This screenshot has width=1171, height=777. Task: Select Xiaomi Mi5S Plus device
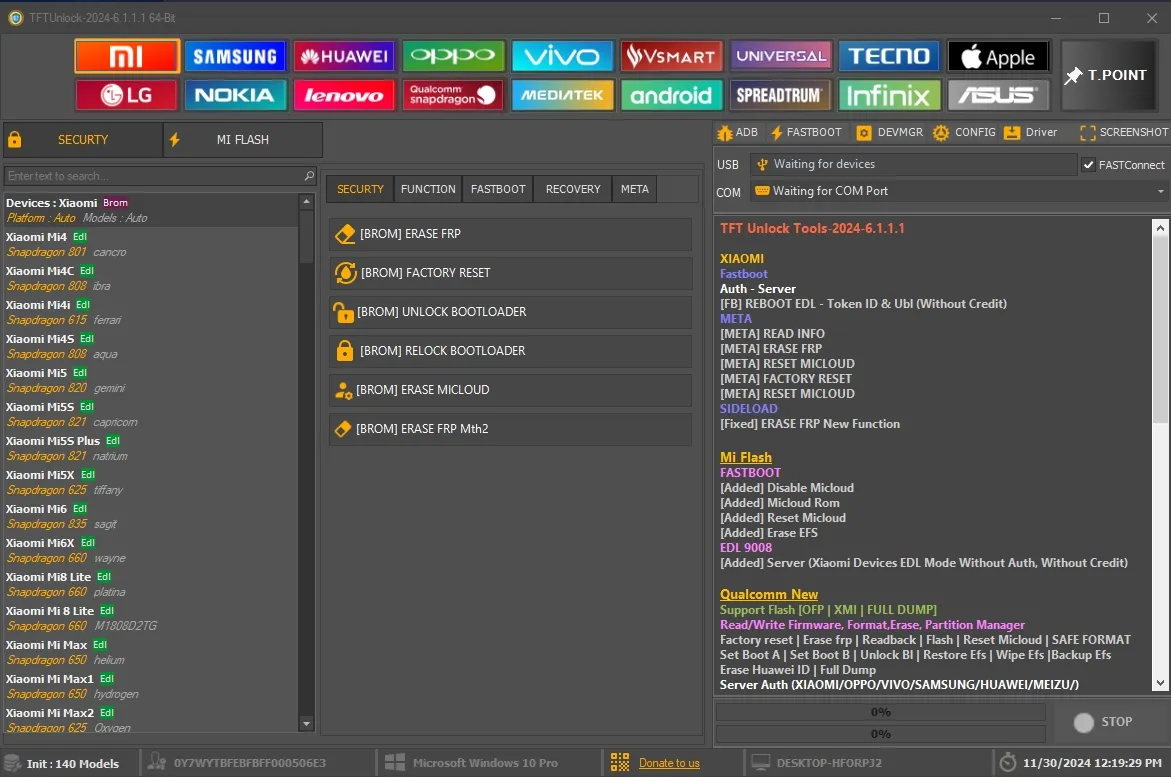(x=149, y=448)
